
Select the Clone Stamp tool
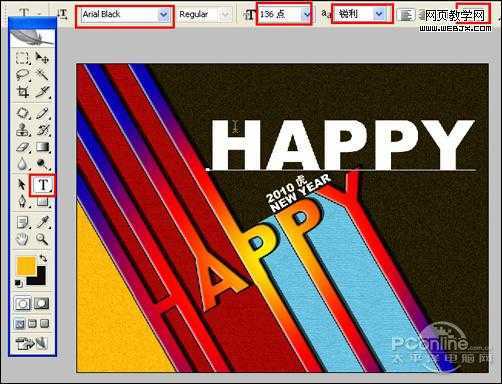[x=22, y=130]
